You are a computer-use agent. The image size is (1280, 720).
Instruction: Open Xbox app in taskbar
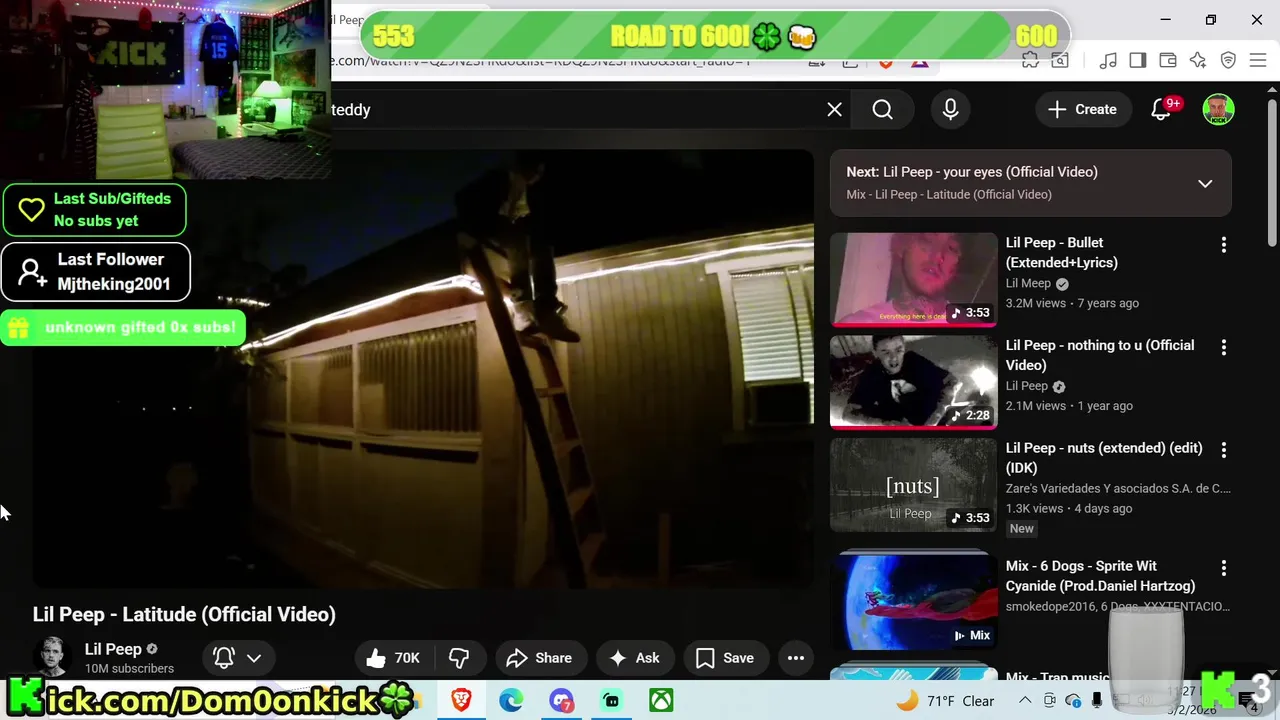tap(661, 700)
